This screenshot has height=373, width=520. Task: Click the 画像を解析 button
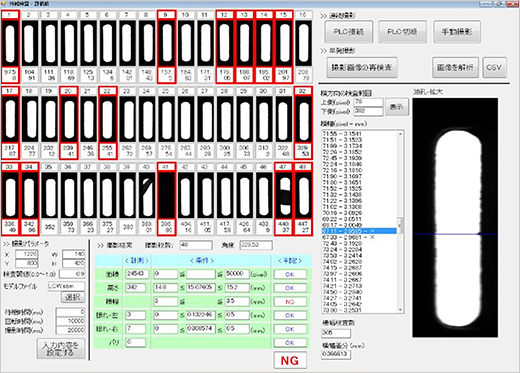(455, 67)
